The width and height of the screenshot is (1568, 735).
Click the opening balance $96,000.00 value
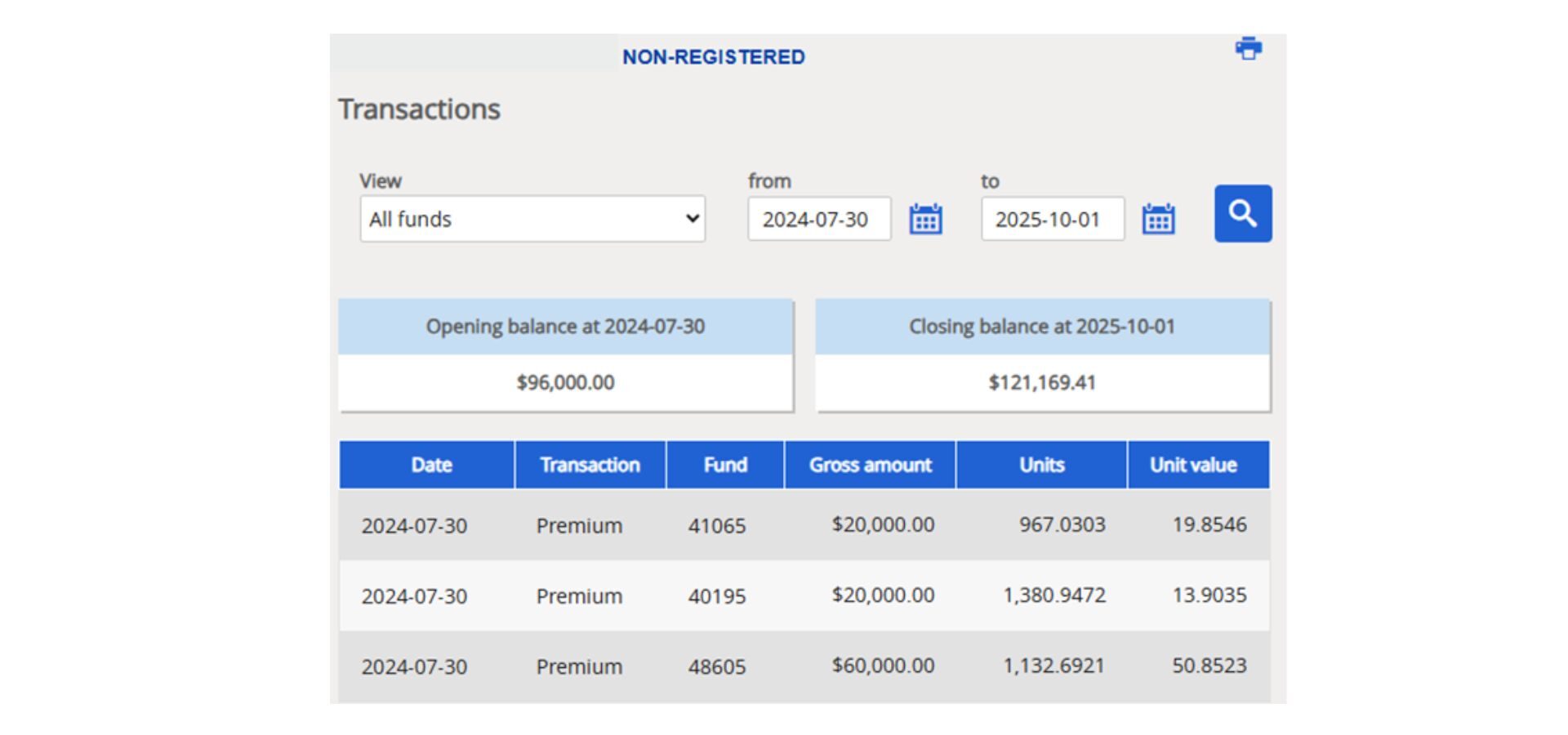pos(565,382)
